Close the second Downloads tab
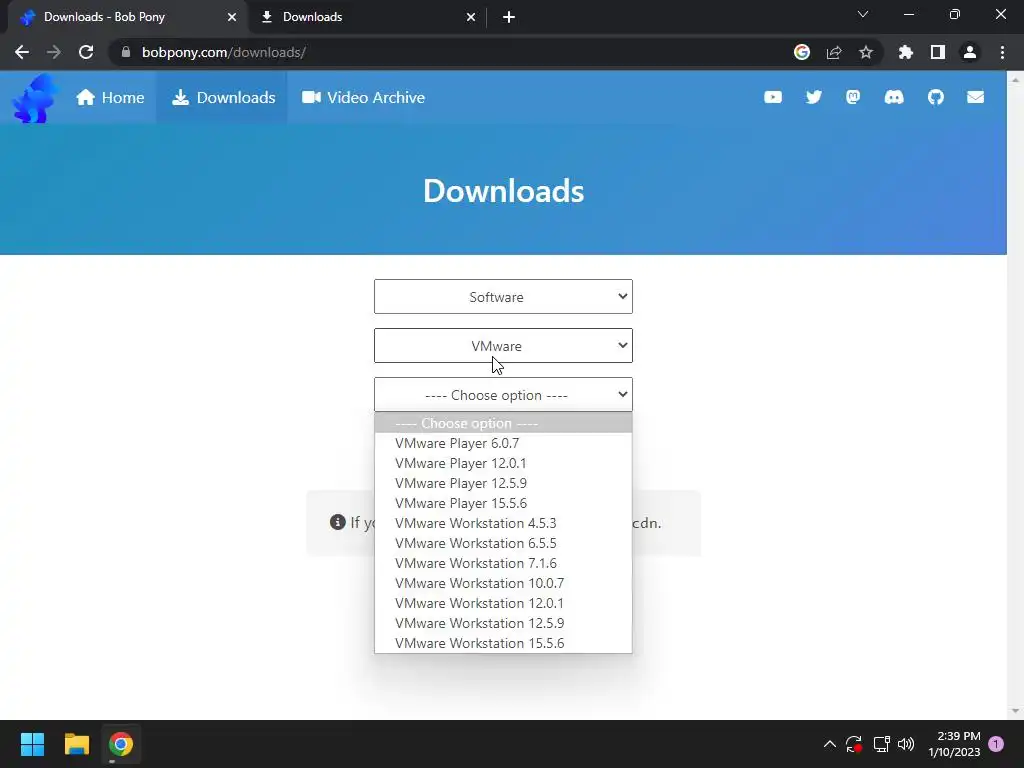 pyautogui.click(x=471, y=18)
